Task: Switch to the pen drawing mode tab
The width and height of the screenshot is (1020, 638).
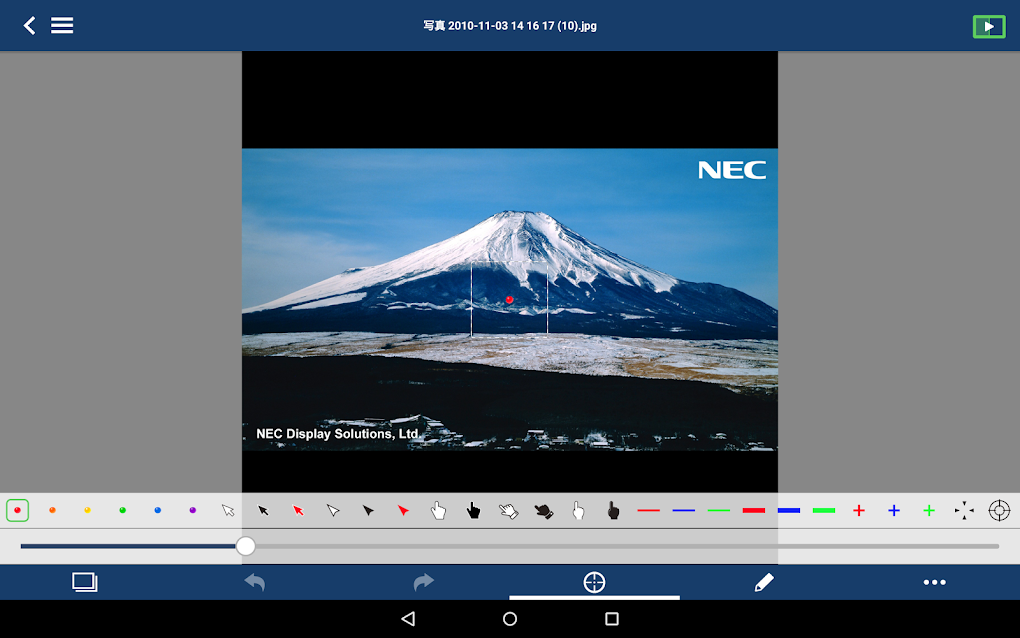Action: 764,581
